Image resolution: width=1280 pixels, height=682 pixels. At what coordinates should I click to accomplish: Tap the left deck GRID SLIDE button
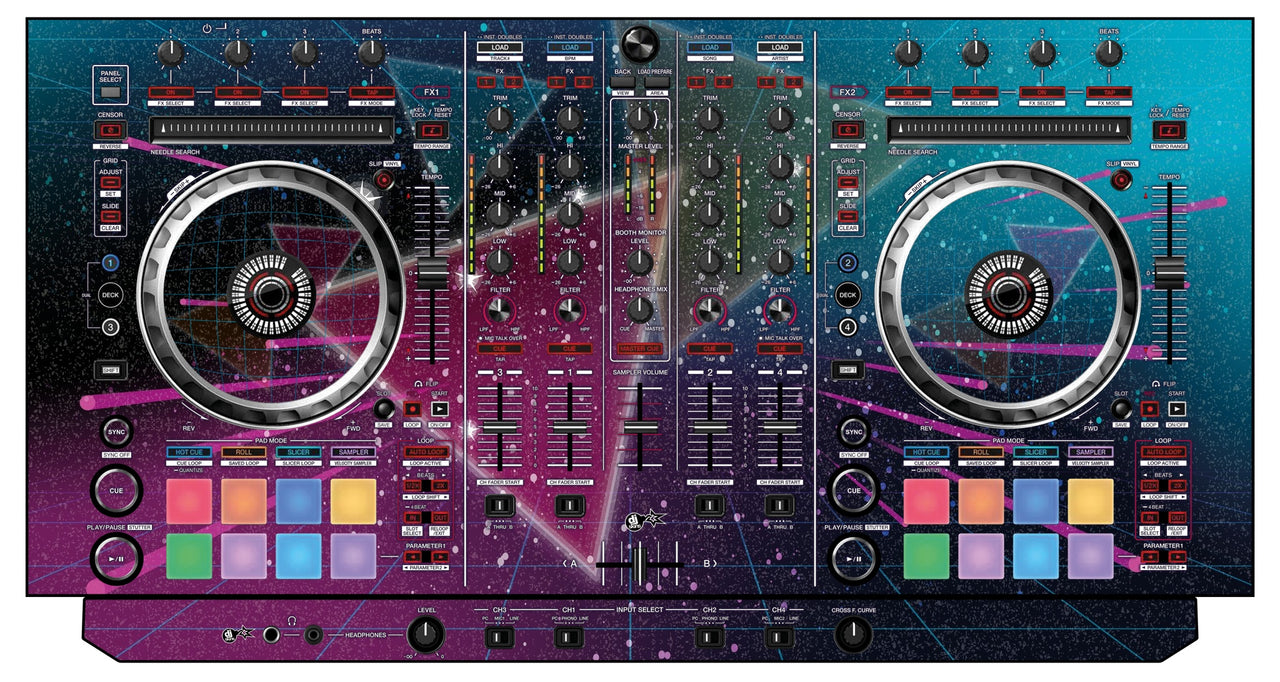pos(110,216)
